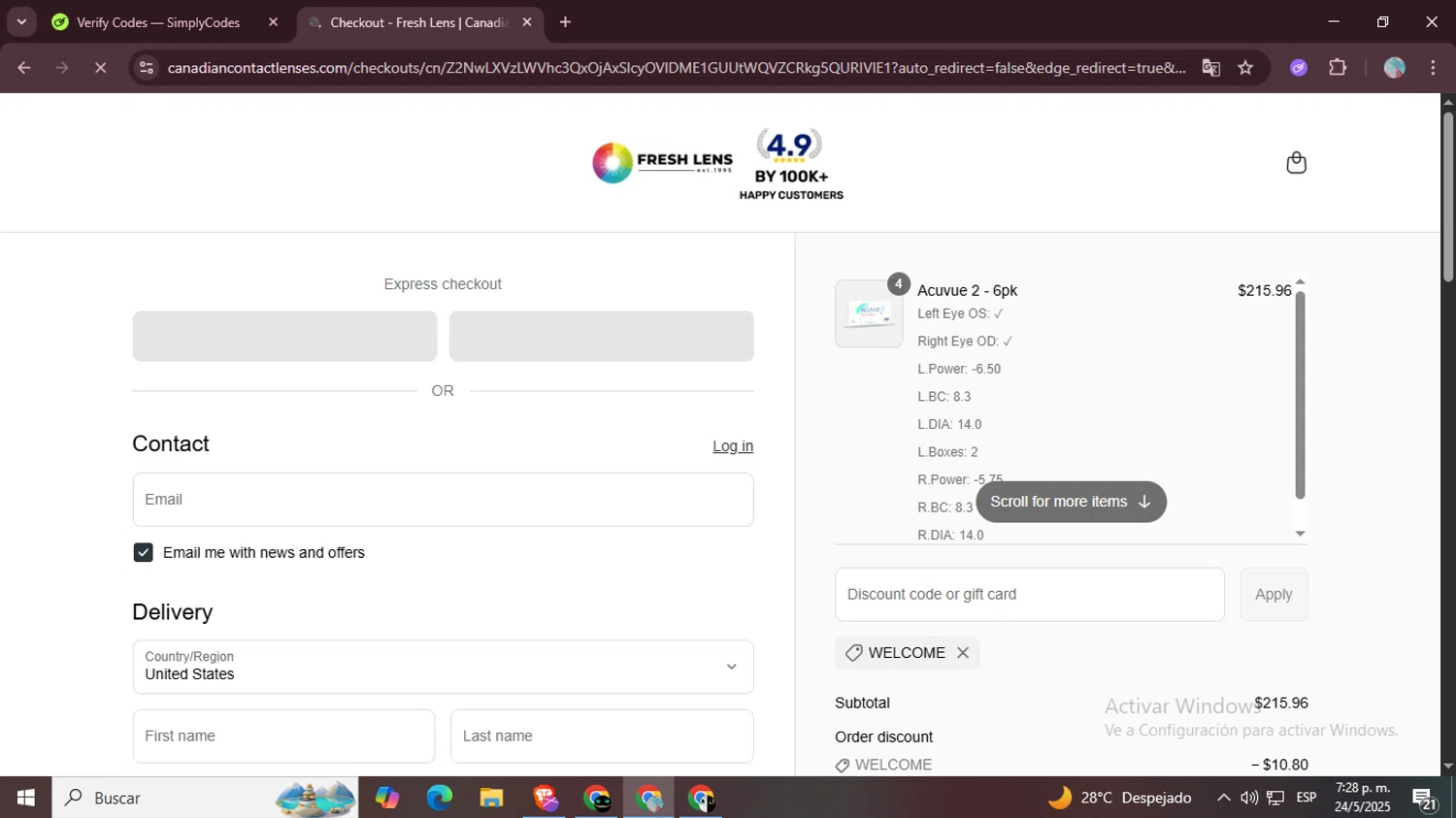
Task: Click the $215.96 item price
Action: pyautogui.click(x=1264, y=291)
